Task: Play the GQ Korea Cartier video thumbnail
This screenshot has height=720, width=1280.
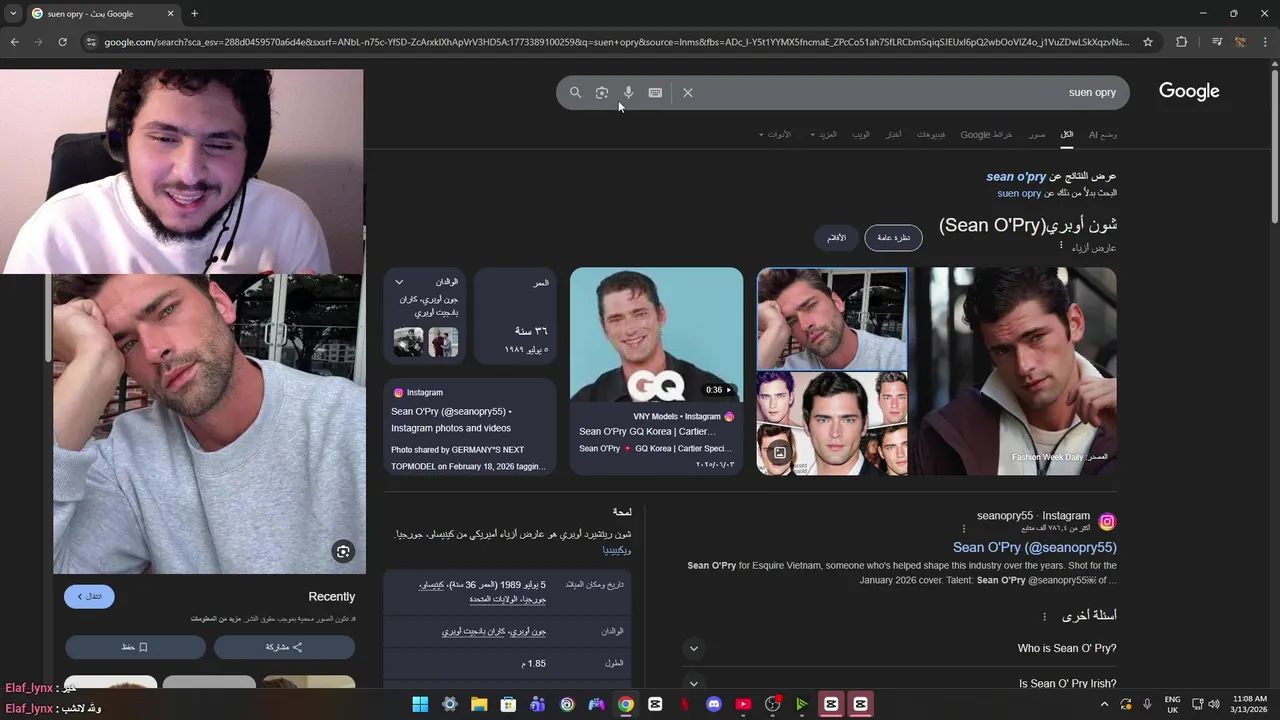Action: (656, 334)
